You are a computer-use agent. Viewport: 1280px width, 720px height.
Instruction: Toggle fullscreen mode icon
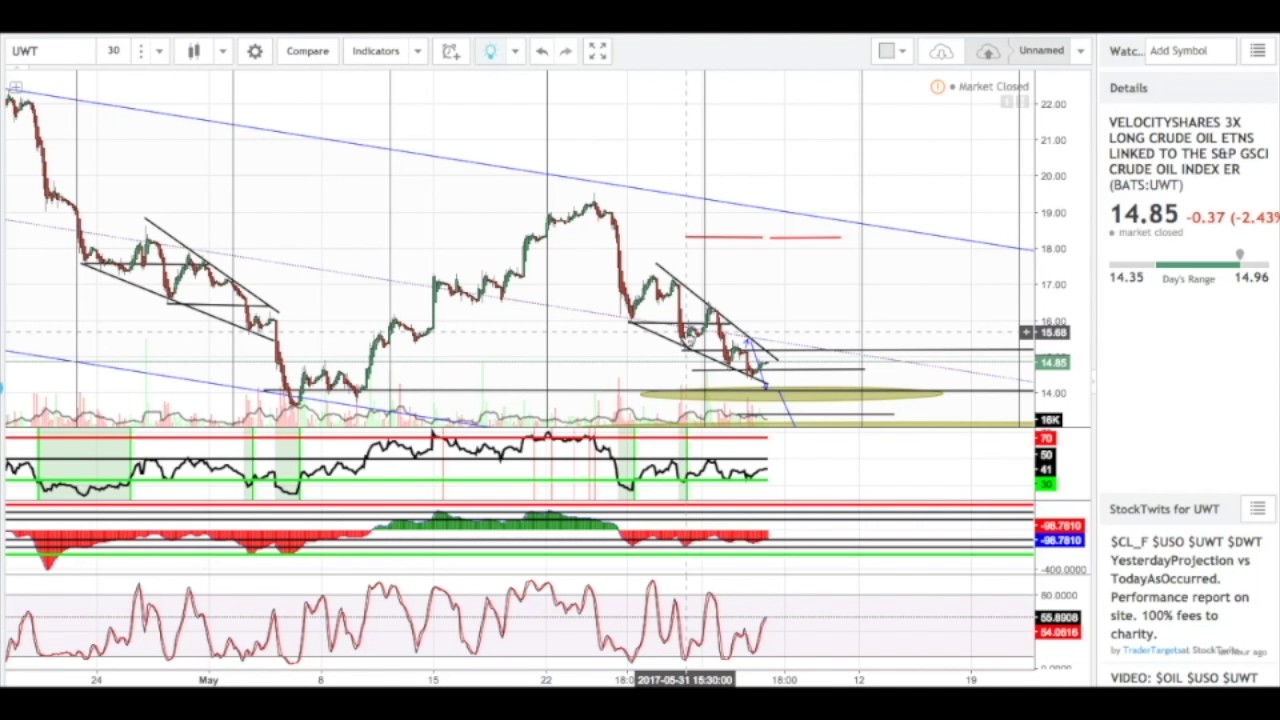tap(597, 51)
